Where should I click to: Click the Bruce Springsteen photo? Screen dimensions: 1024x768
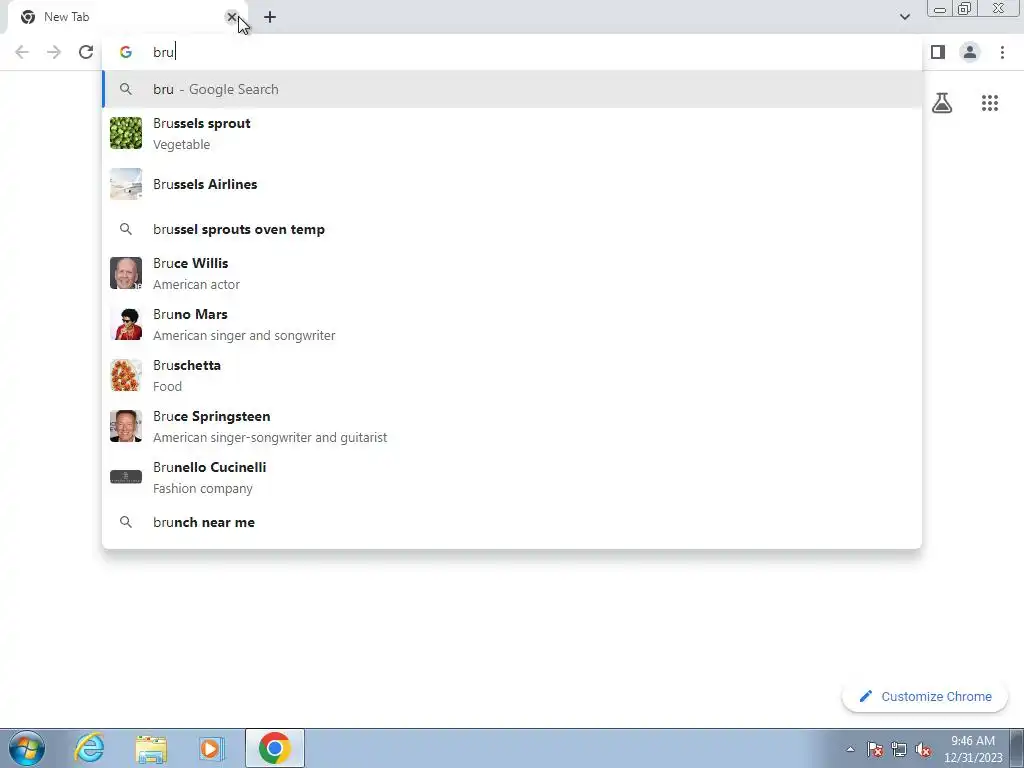pos(126,426)
